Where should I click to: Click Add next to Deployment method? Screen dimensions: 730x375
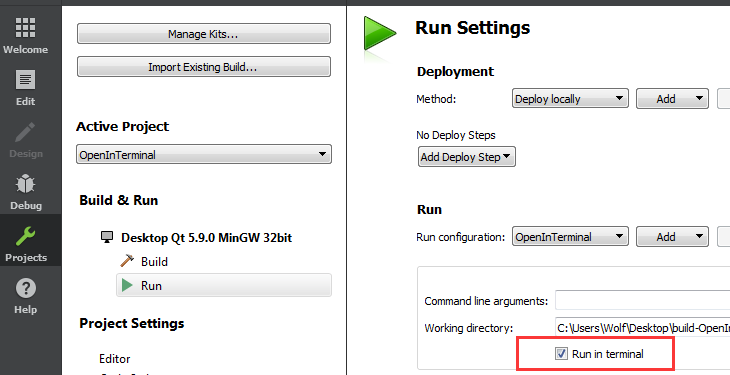(672, 99)
